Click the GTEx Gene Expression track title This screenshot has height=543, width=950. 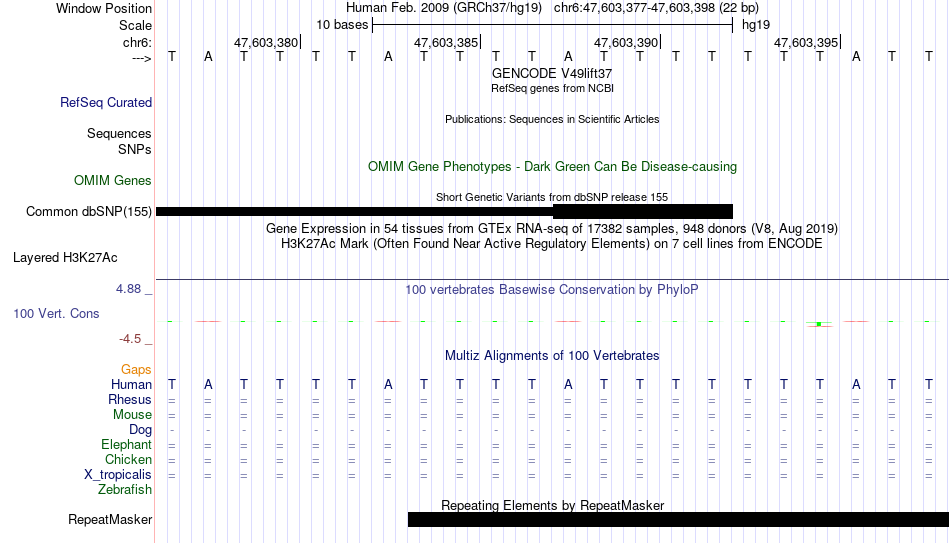pyautogui.click(x=552, y=228)
